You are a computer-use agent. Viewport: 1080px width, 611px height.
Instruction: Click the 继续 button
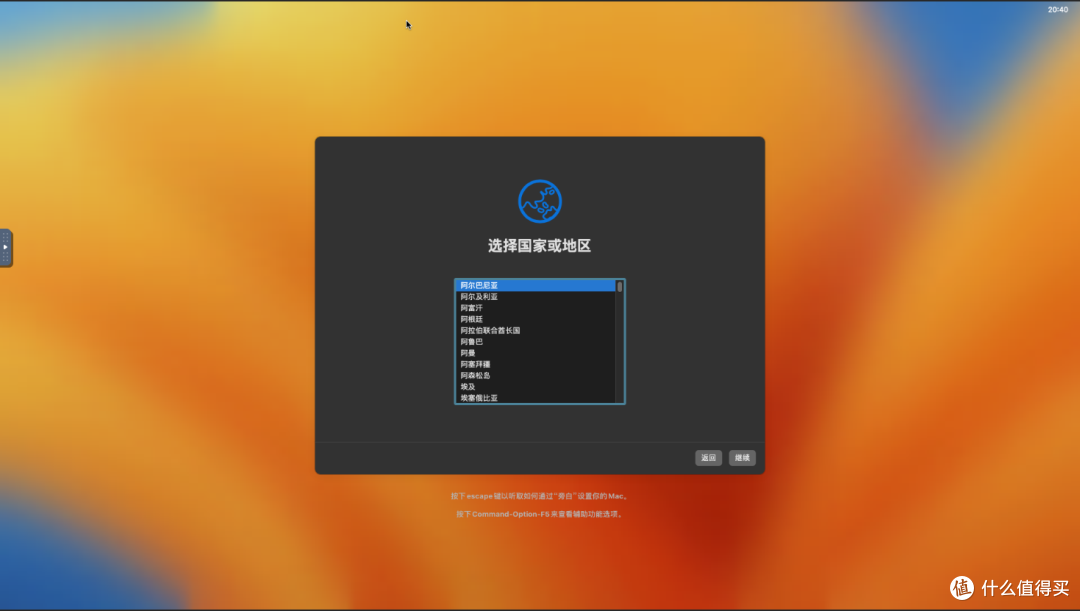tap(742, 458)
